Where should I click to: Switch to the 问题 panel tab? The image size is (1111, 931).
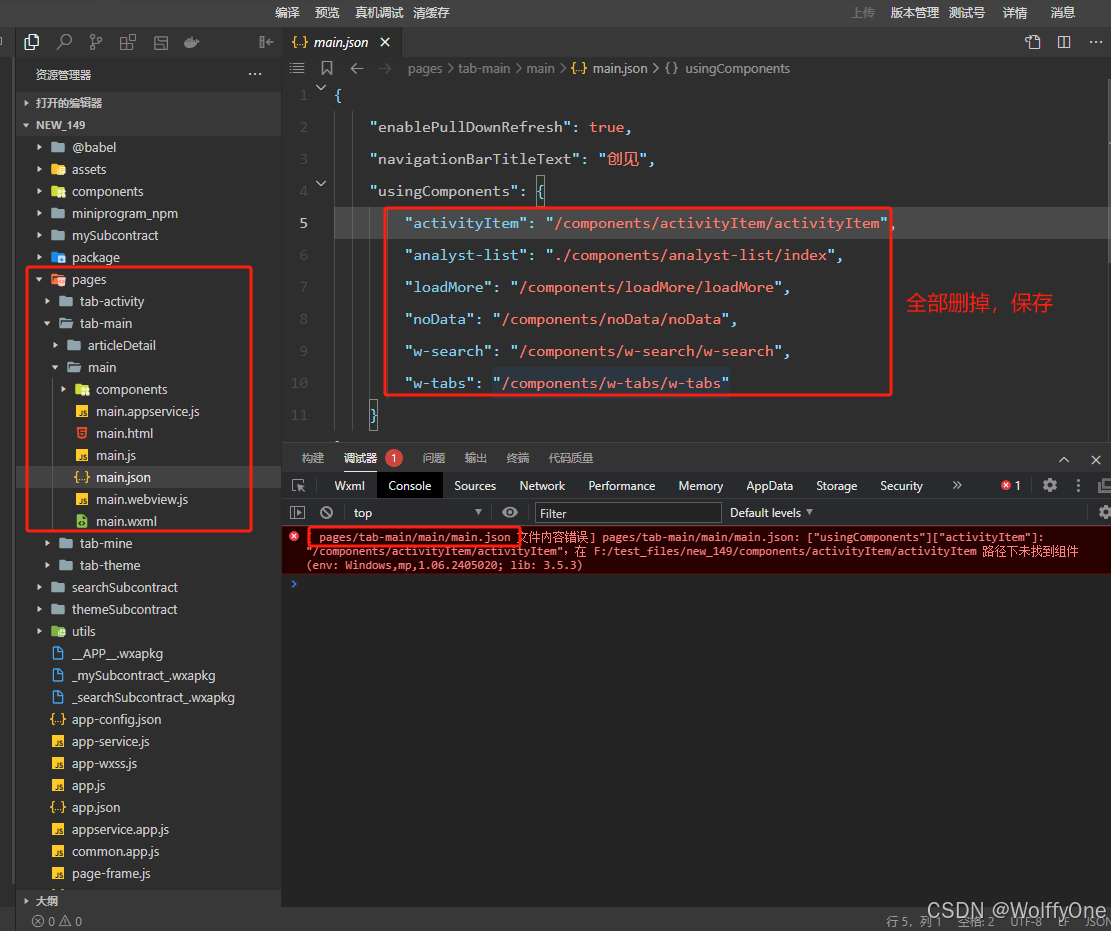(x=434, y=458)
